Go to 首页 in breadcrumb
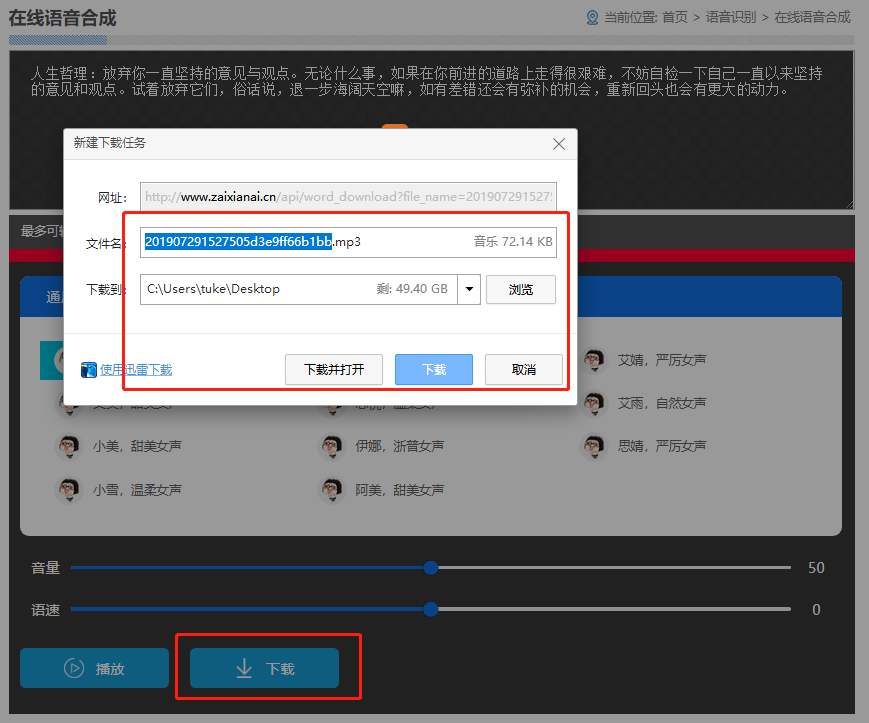 674,18
